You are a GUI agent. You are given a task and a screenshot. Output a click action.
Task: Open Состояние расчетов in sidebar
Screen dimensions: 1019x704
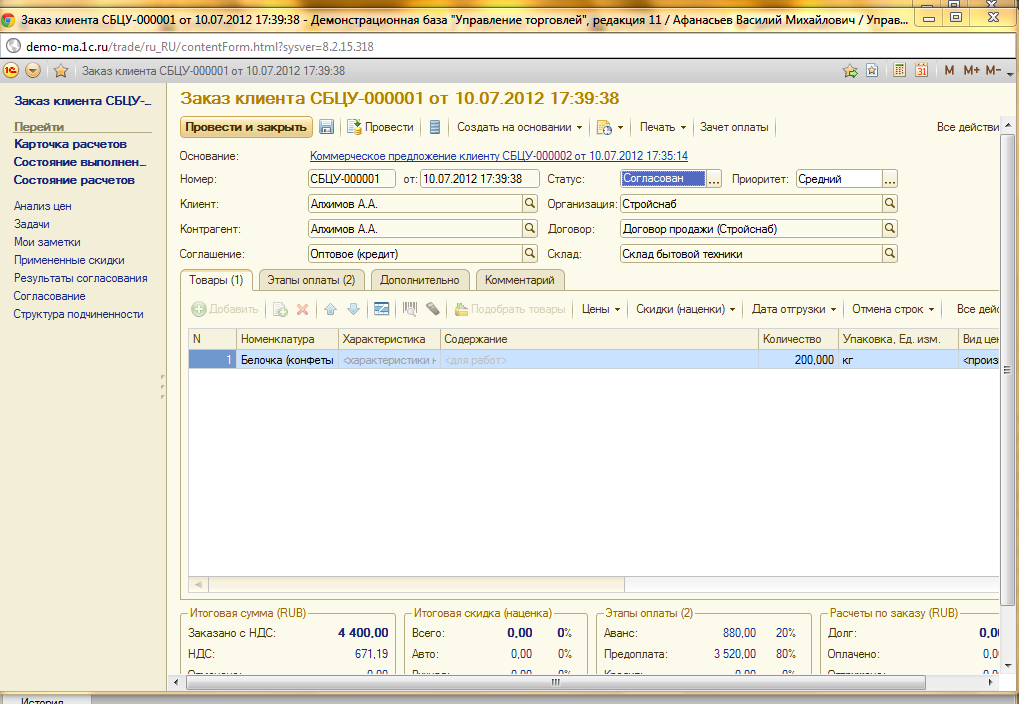point(74,180)
